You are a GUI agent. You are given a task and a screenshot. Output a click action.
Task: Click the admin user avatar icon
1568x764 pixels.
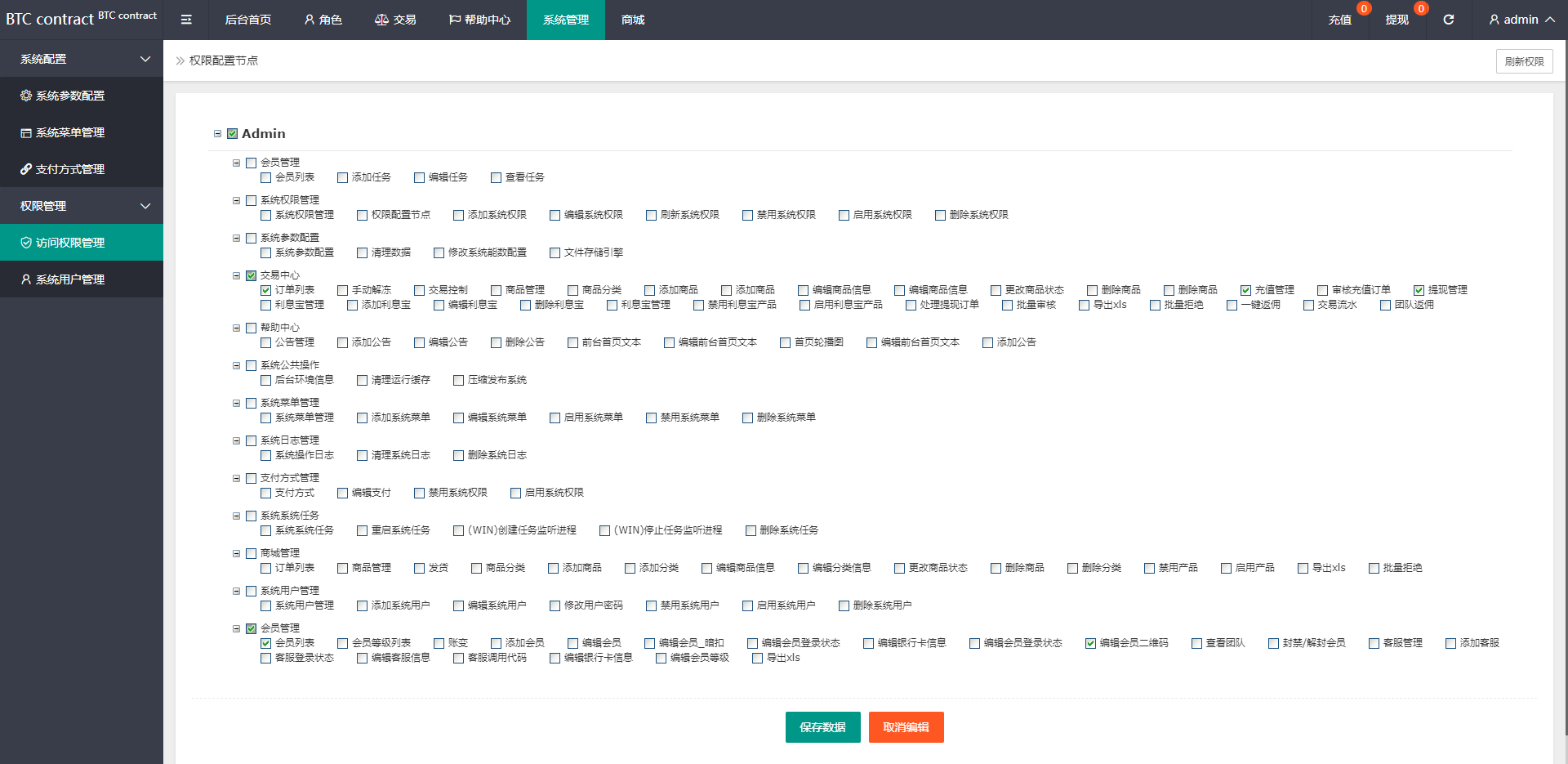pyautogui.click(x=1494, y=20)
